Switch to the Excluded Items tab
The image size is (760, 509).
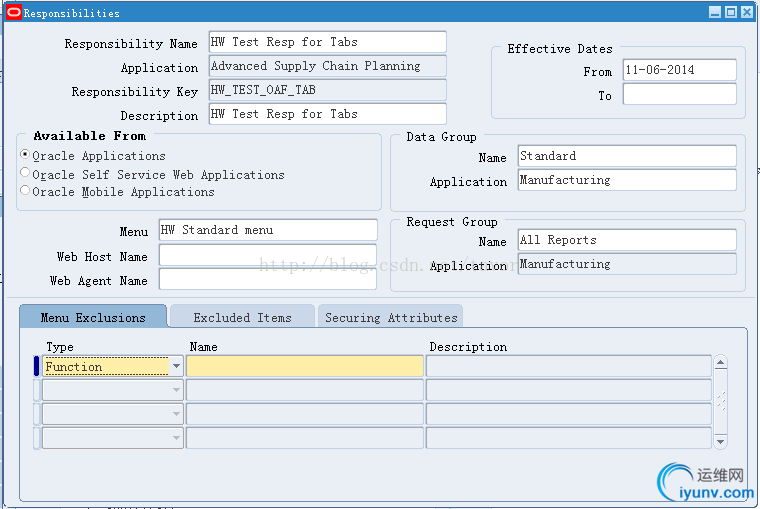(x=242, y=317)
